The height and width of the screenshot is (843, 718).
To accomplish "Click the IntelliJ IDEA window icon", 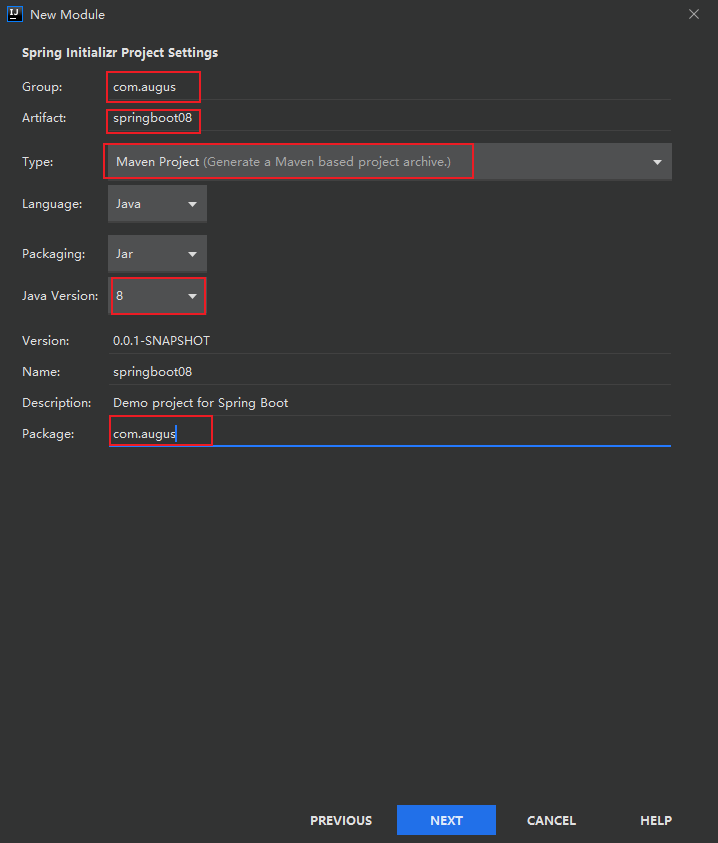I will click(x=12, y=14).
